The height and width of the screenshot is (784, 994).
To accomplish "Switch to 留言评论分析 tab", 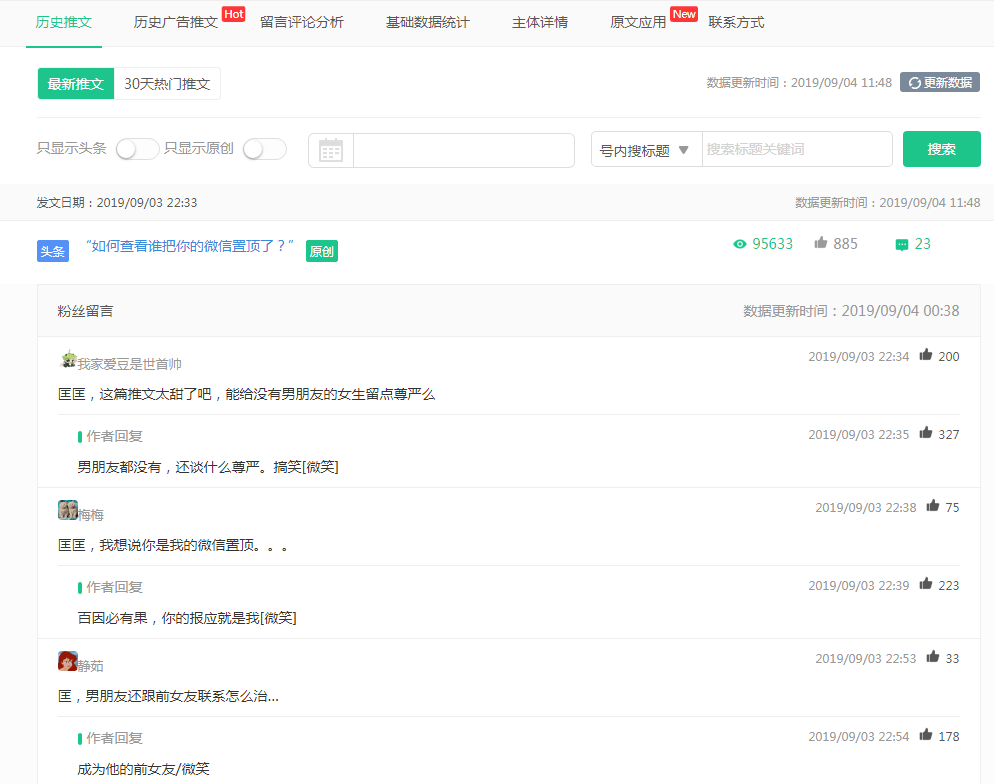I will coord(302,22).
